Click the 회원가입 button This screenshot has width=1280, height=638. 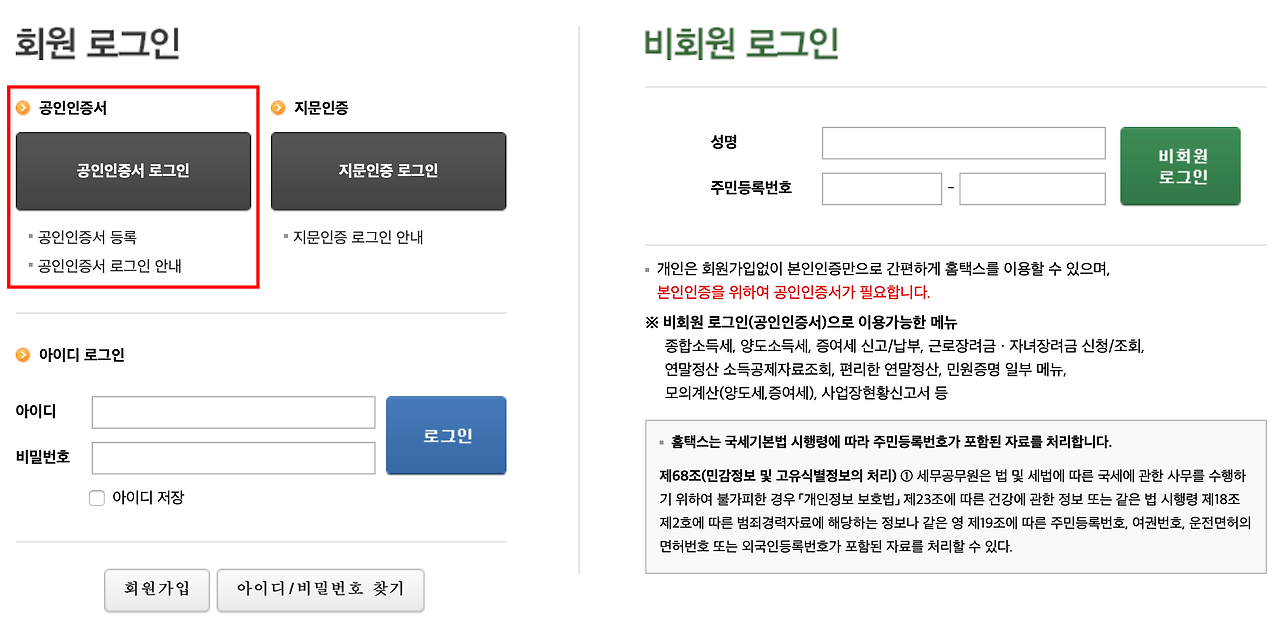156,590
